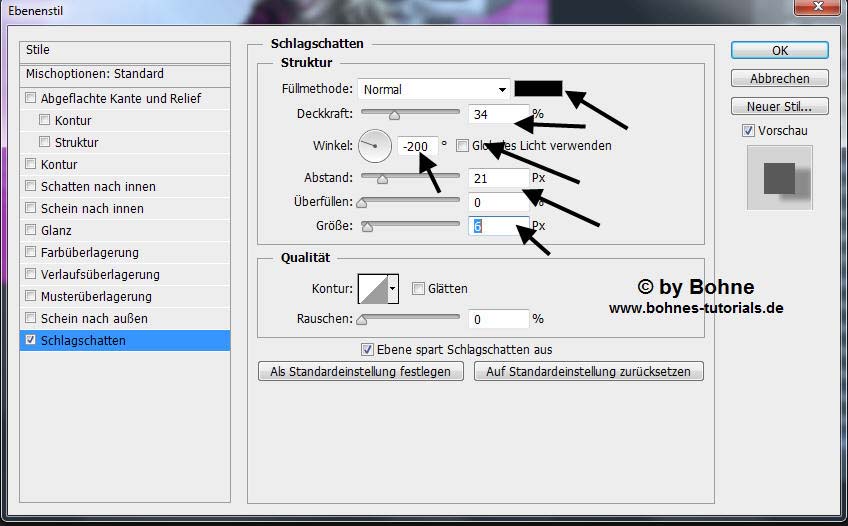Select the Schlagschatten entry in the list
848x526 pixels.
point(83,341)
